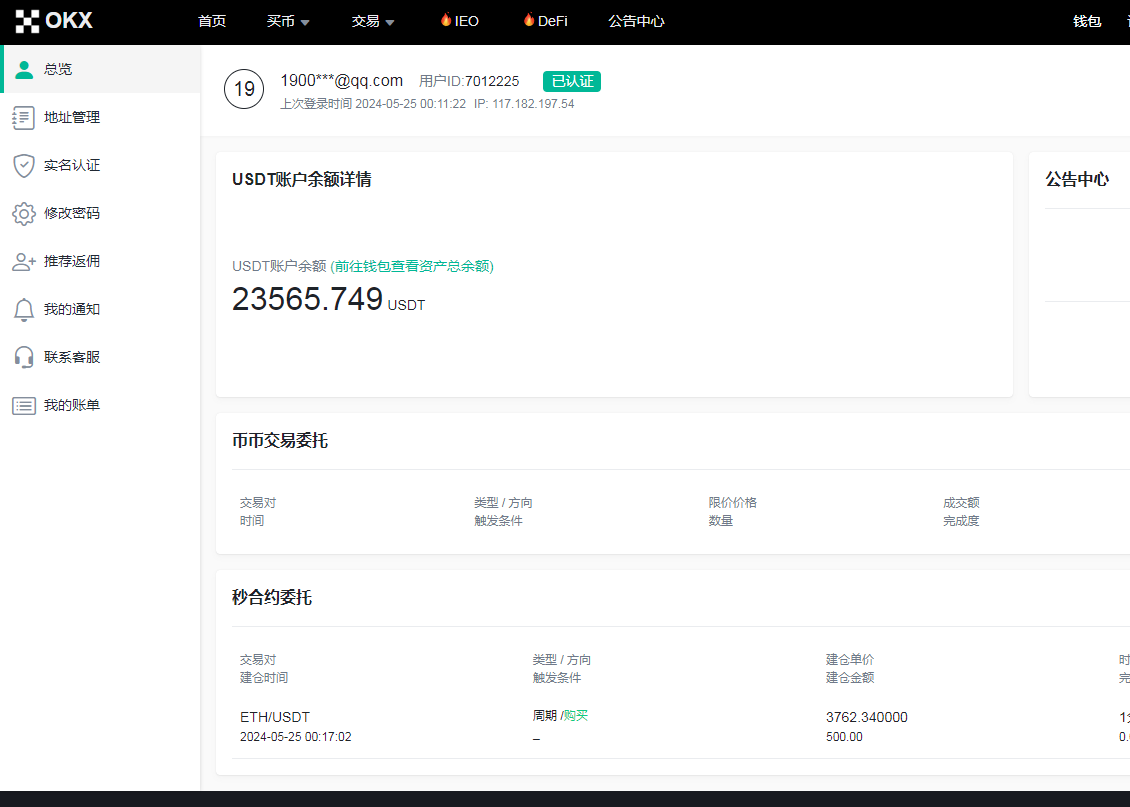Expand the 交易 dropdown menu
The width and height of the screenshot is (1130, 807).
[x=373, y=21]
